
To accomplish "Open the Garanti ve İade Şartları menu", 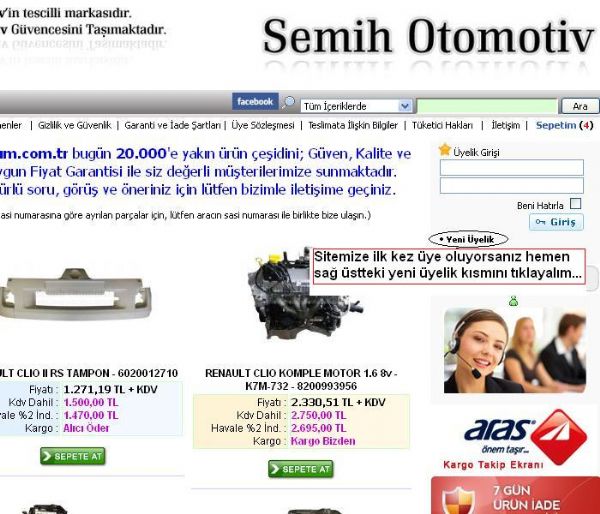I will 173,125.
